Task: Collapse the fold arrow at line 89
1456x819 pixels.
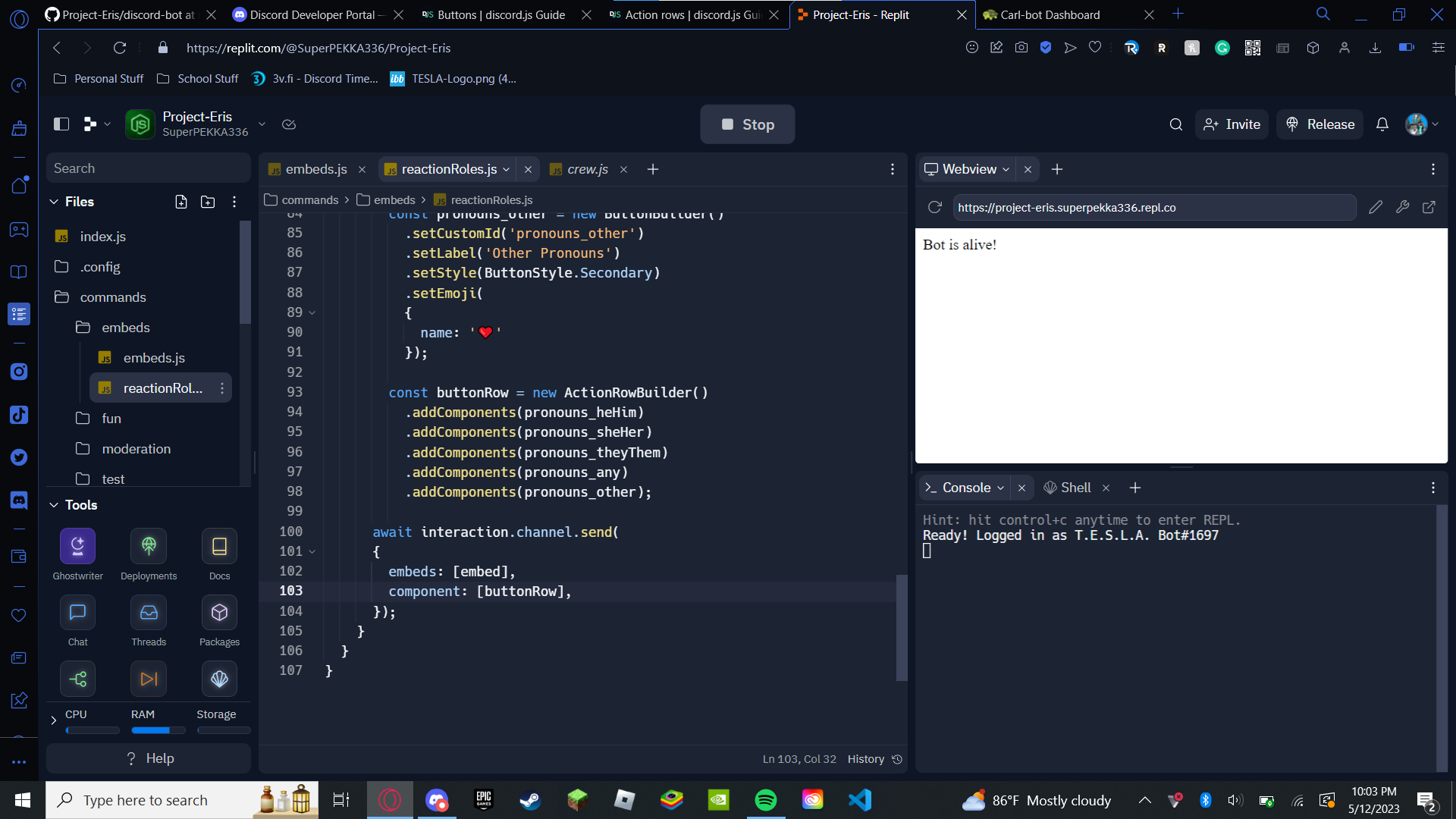Action: tap(312, 312)
